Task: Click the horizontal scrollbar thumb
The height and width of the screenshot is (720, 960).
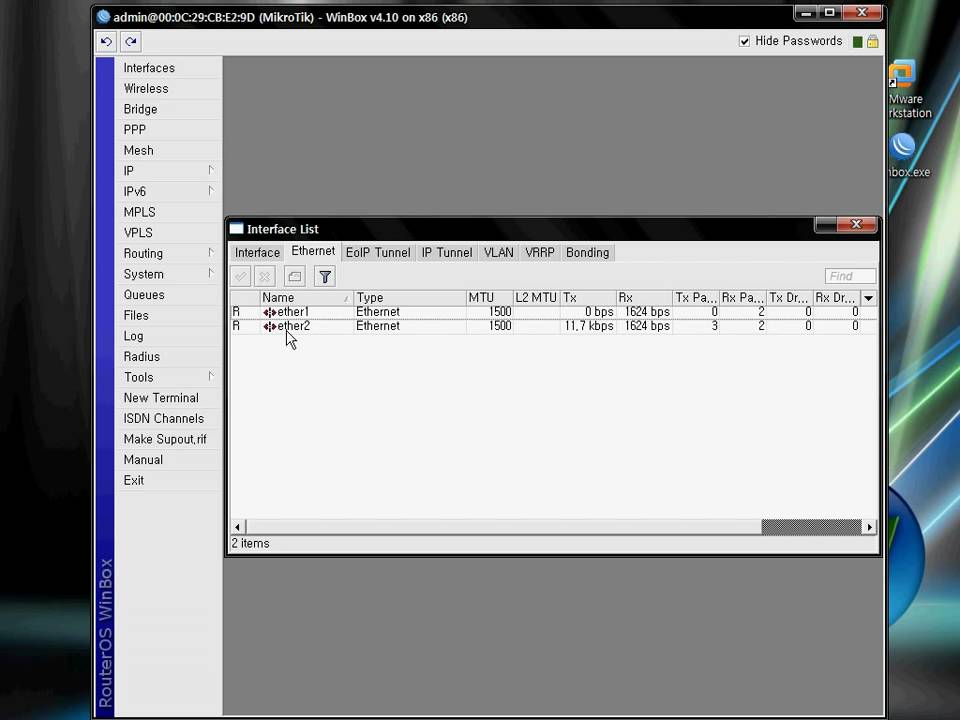Action: [811, 527]
